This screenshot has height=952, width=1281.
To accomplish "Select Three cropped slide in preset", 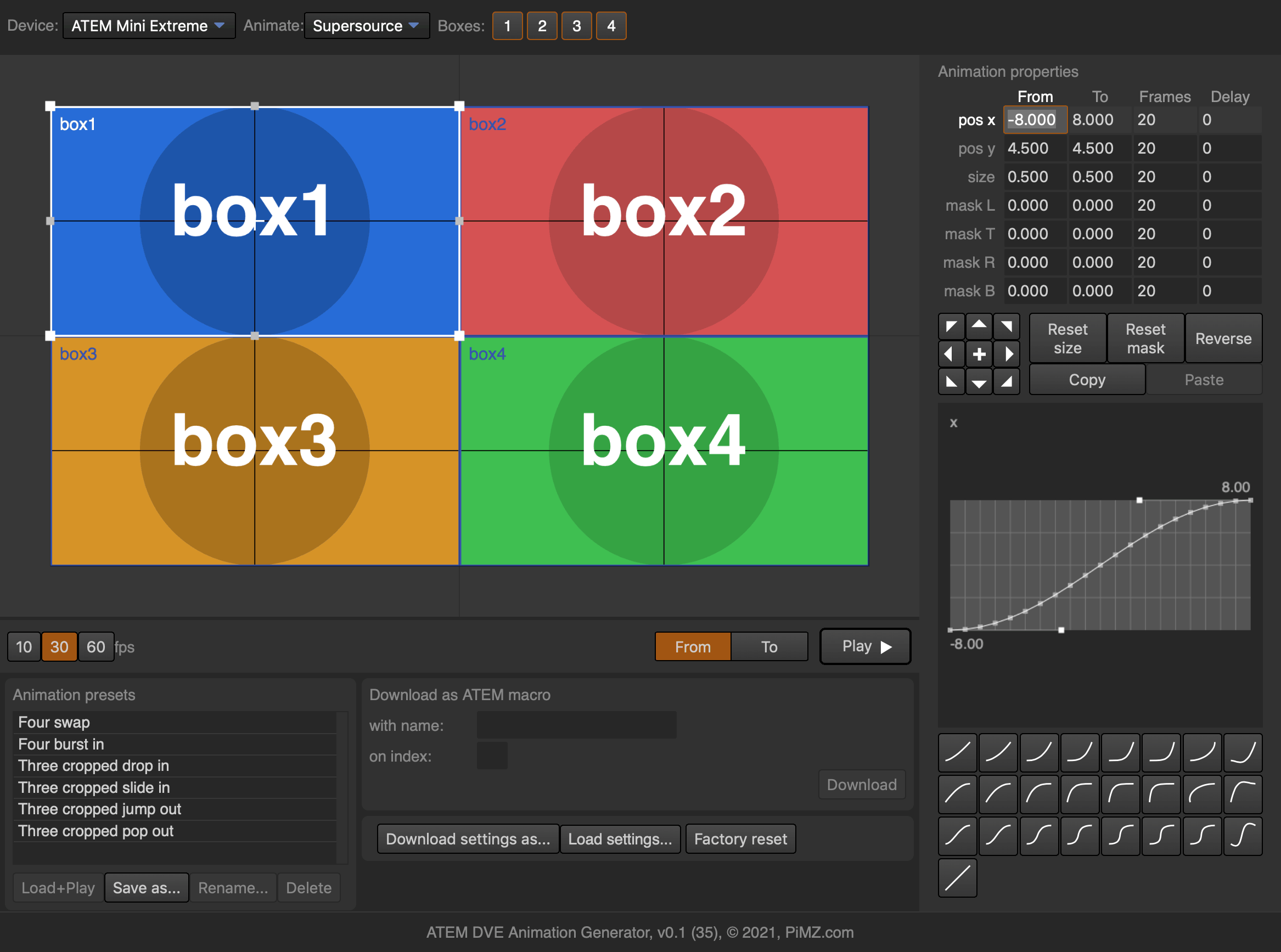I will (x=94, y=787).
